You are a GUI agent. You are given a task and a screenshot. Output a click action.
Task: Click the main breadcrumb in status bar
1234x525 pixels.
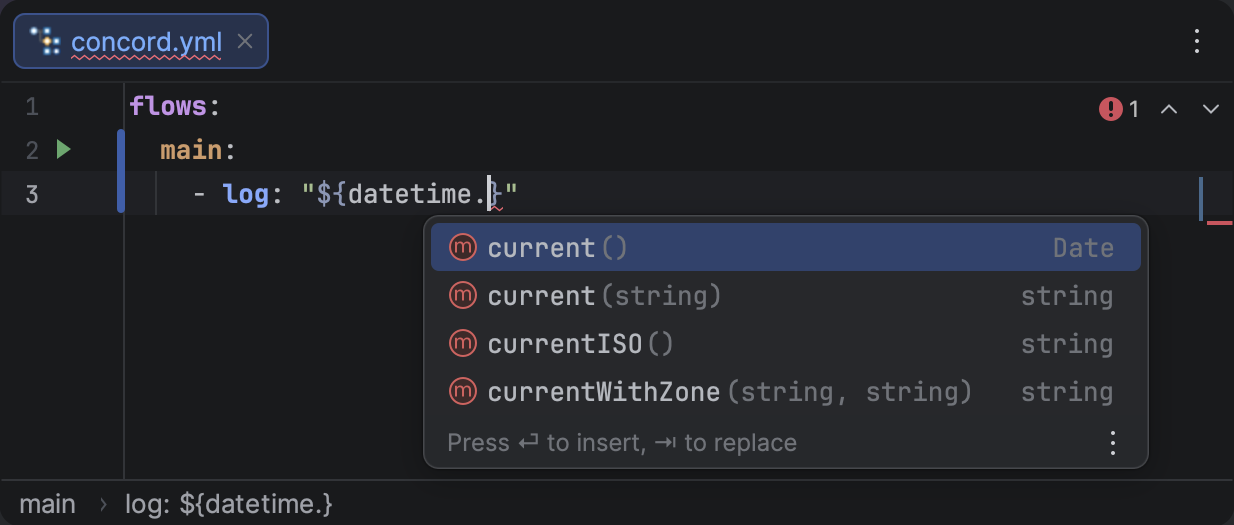coord(47,504)
